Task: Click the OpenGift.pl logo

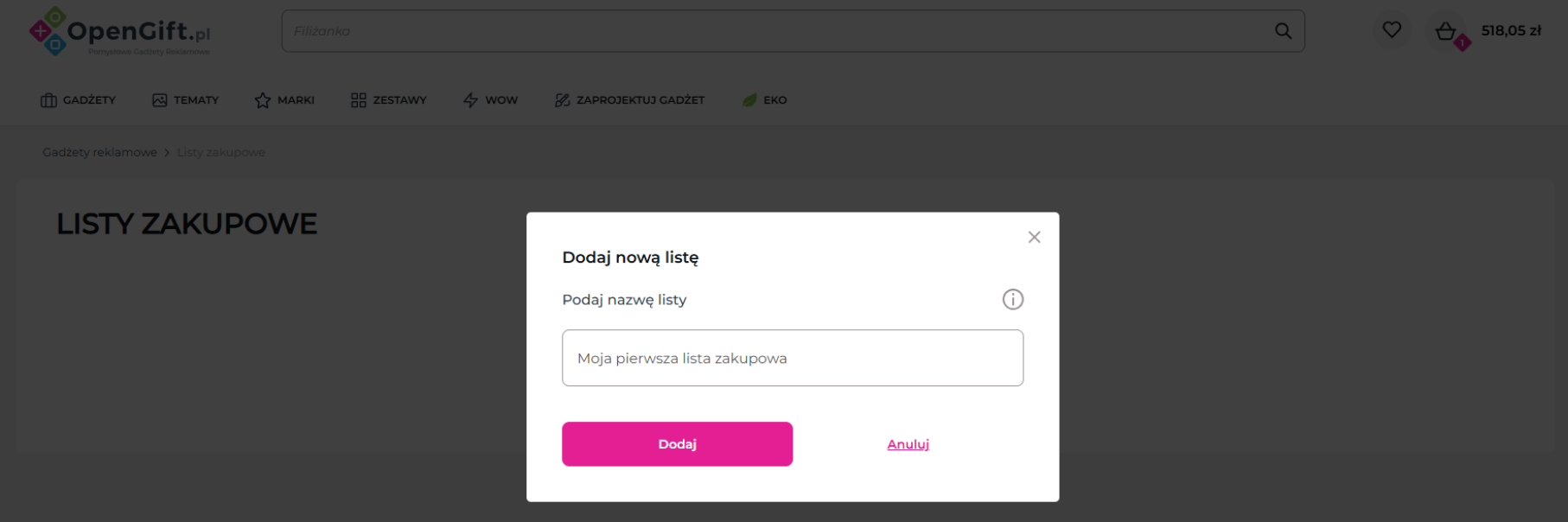Action: click(120, 32)
